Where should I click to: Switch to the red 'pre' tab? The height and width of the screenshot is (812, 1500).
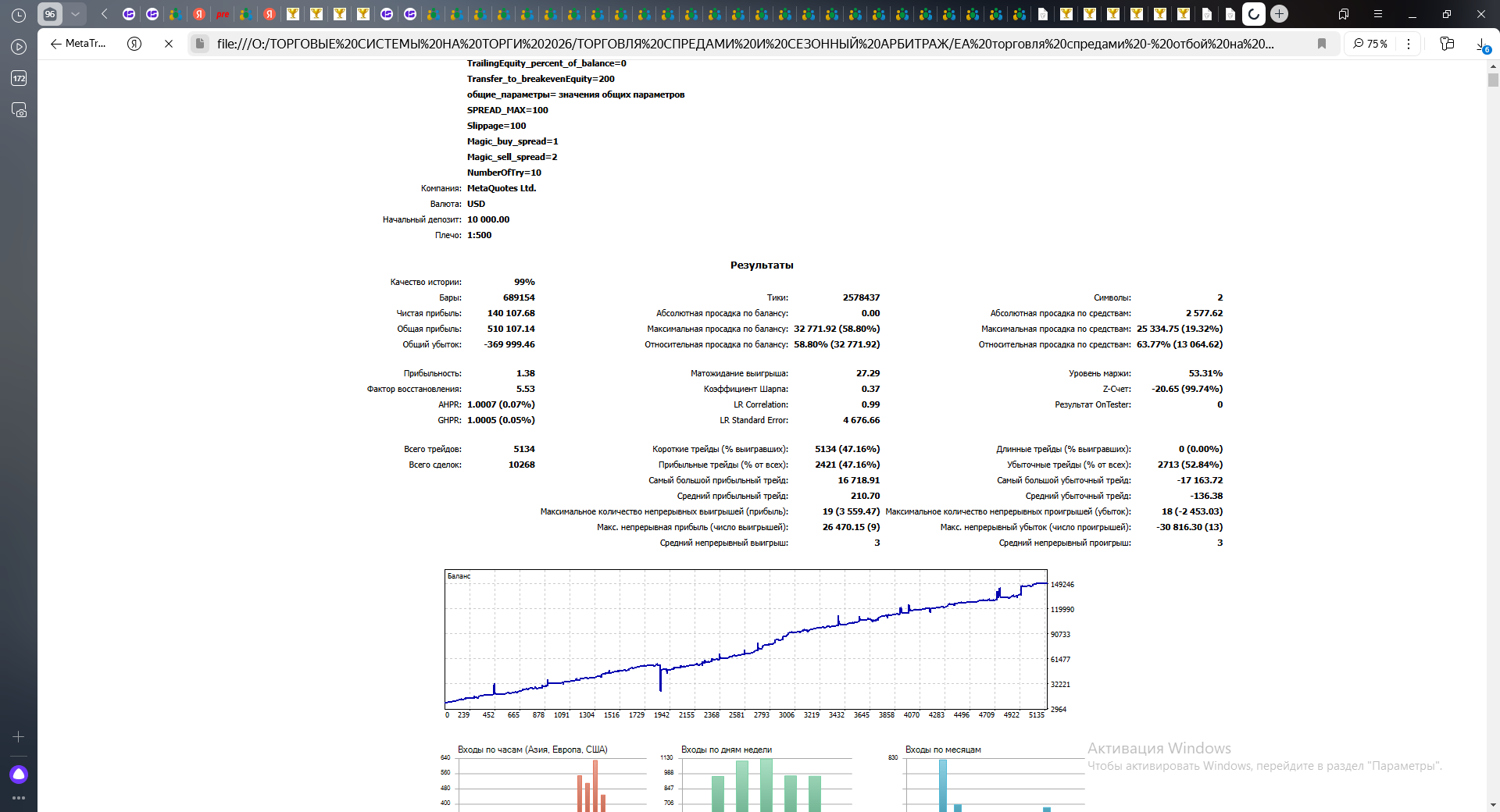(223, 14)
